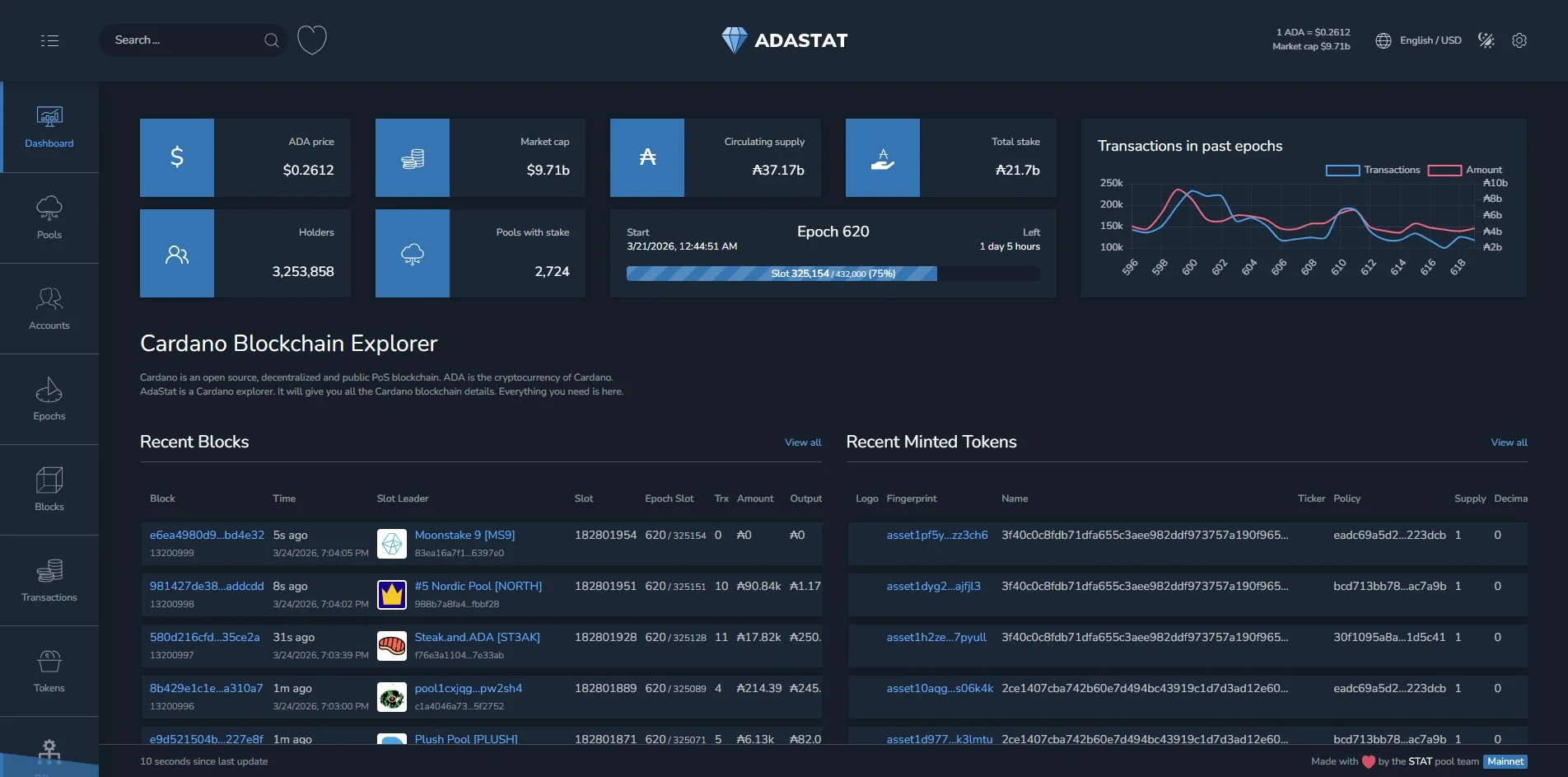Open the Epoch 620 heading
1568x777 pixels.
click(x=833, y=232)
